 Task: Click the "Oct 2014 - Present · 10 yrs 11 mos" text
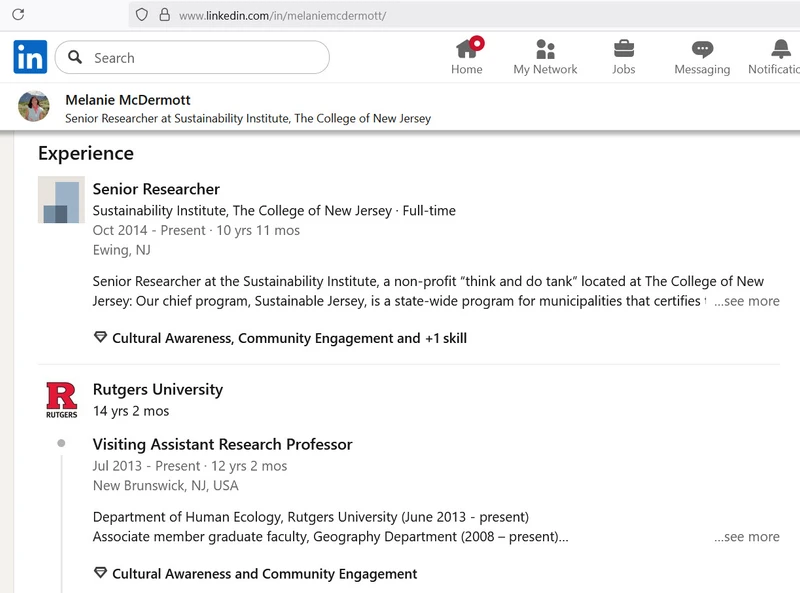point(196,231)
